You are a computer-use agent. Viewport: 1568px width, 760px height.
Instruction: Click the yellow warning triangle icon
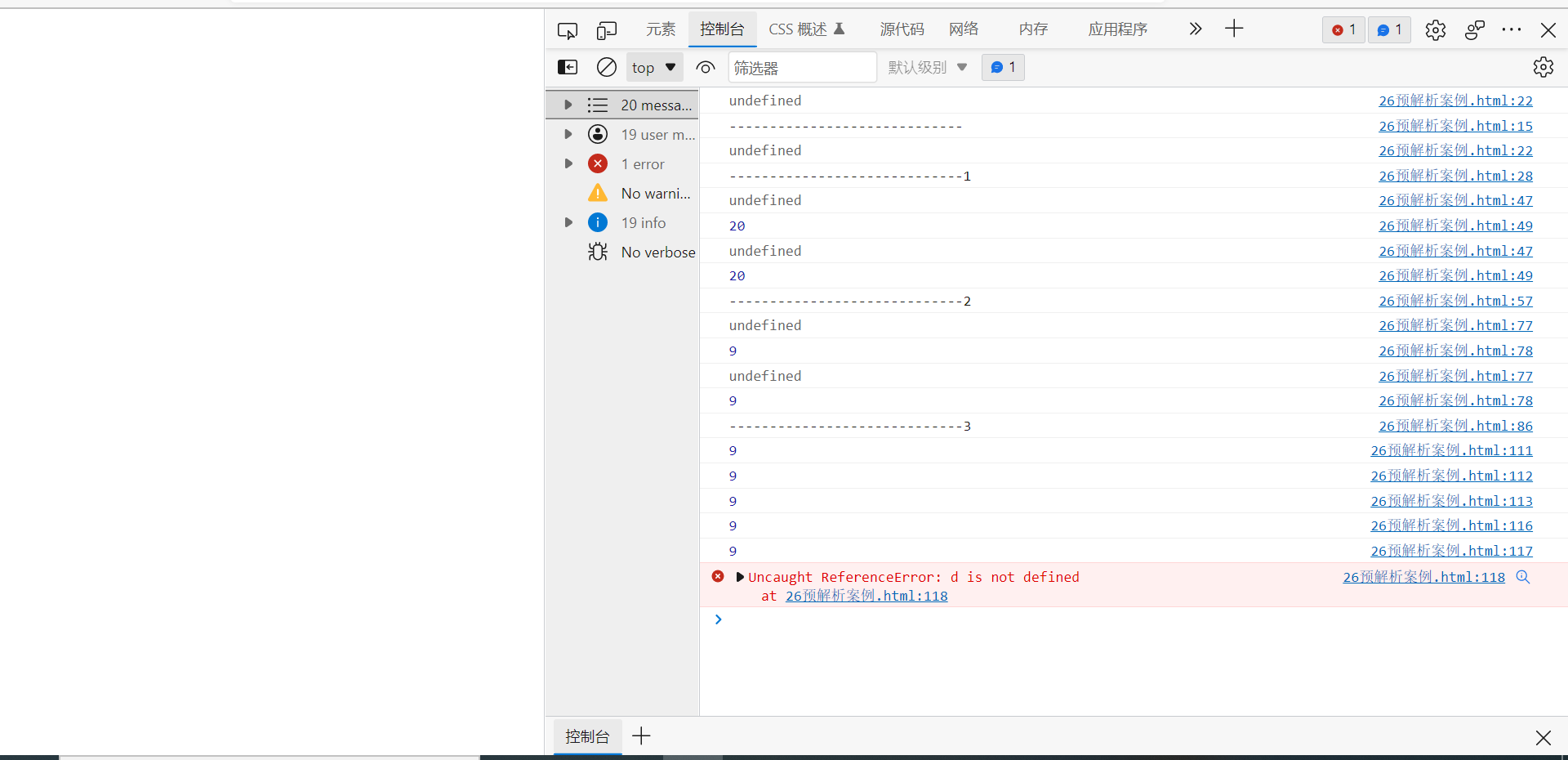point(598,193)
